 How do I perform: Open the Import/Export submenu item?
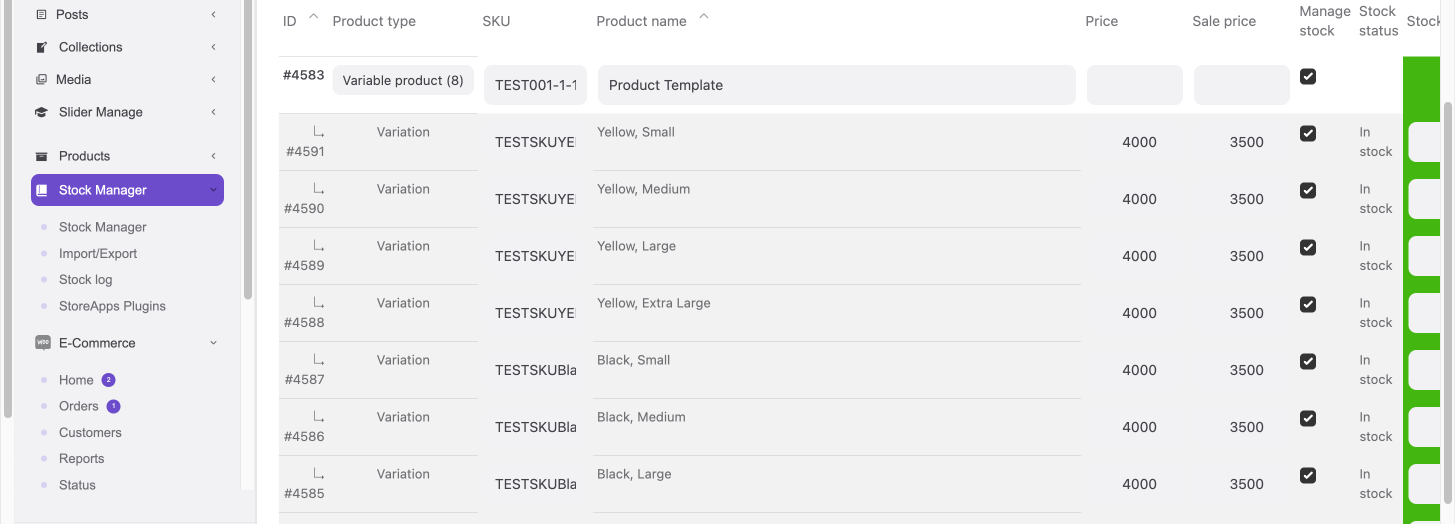coord(98,254)
